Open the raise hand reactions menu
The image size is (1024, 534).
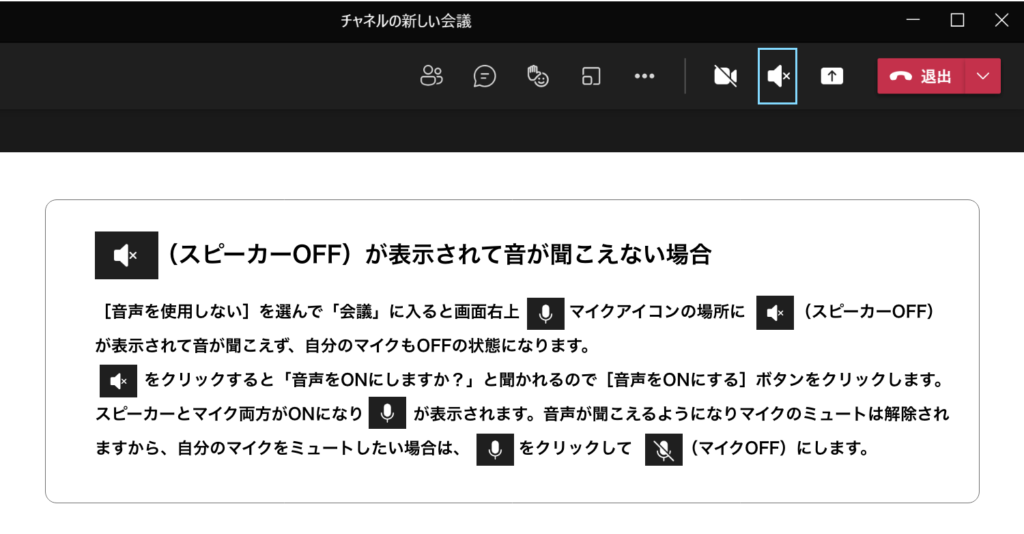(x=537, y=76)
